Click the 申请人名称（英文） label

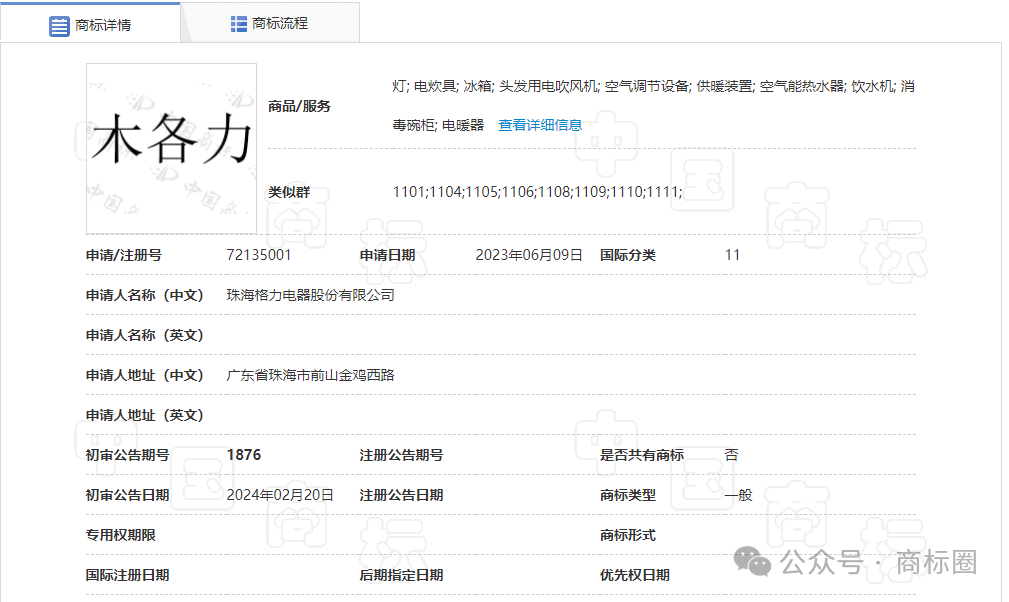(x=145, y=335)
